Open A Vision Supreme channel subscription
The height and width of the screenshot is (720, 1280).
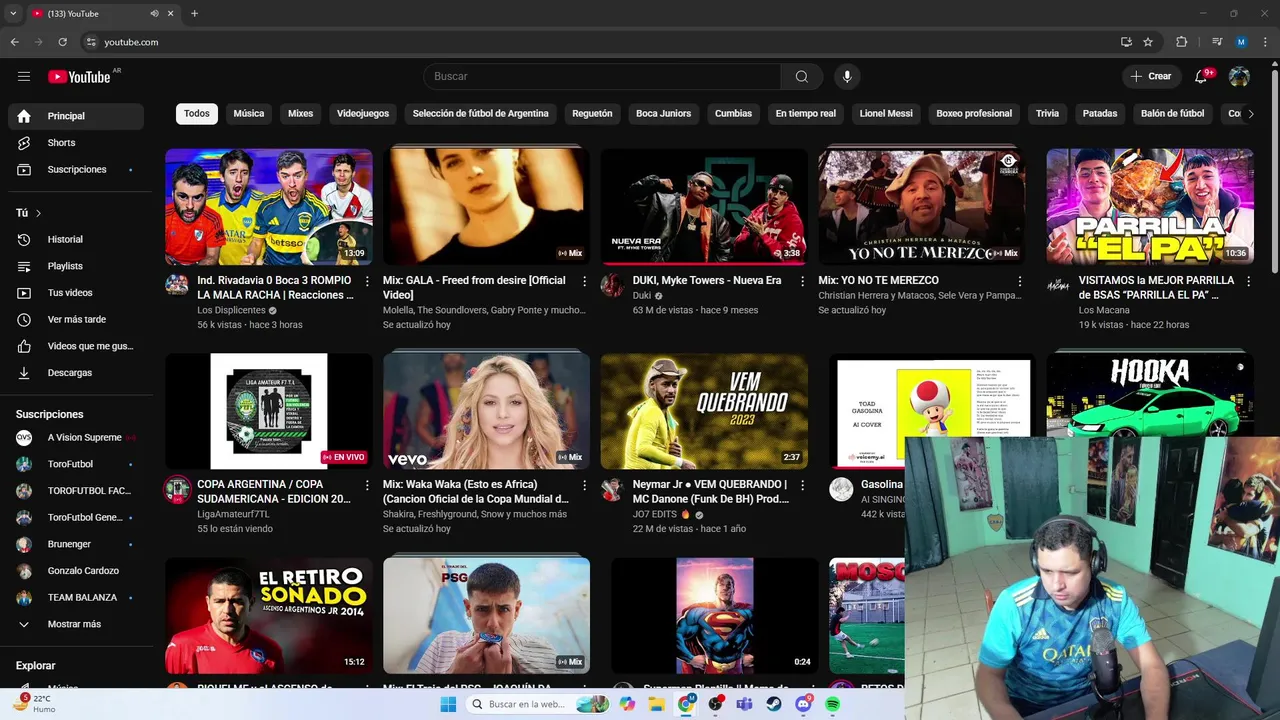(x=76, y=438)
